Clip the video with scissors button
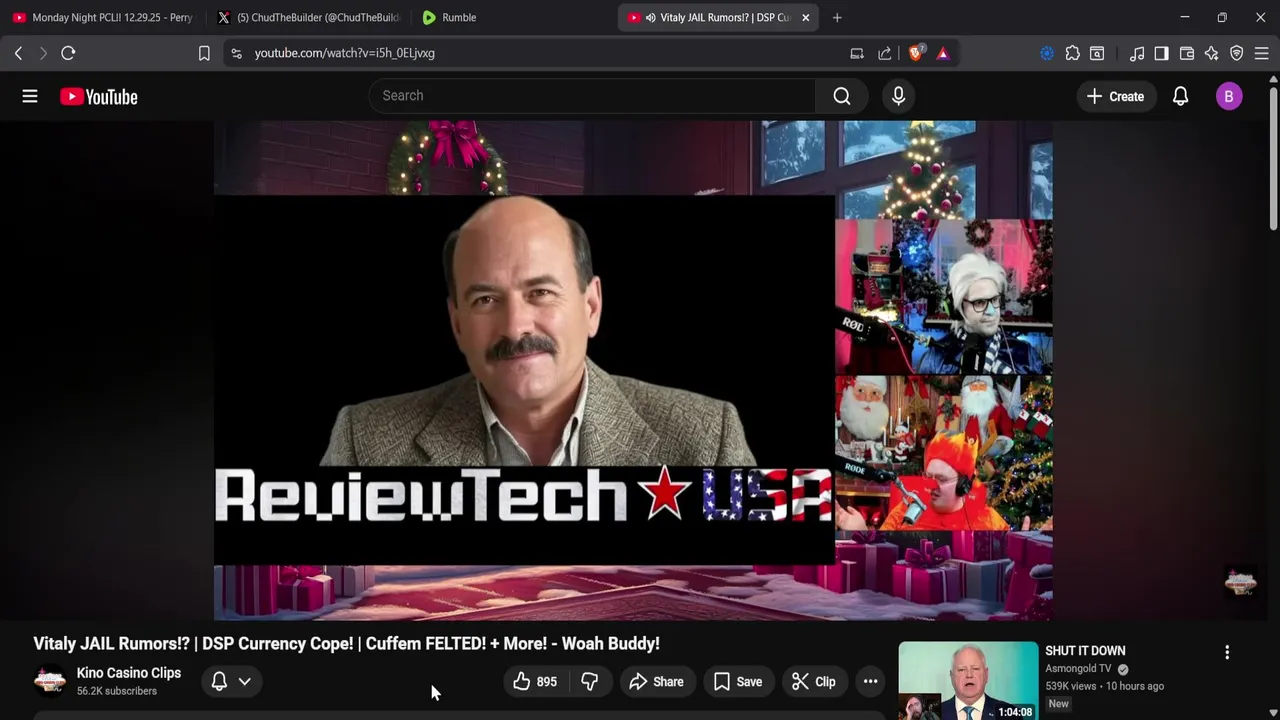Viewport: 1280px width, 720px height. pyautogui.click(x=813, y=682)
